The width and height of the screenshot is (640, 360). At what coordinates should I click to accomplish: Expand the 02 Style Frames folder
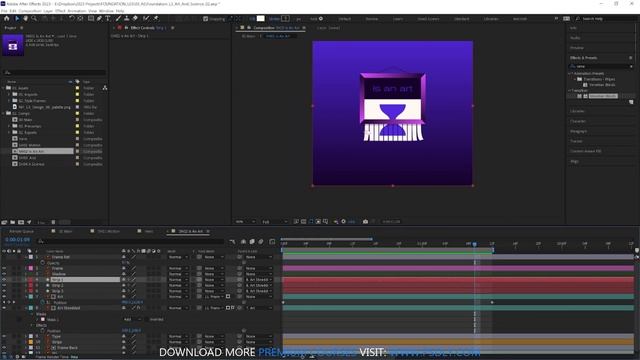[x=9, y=100]
